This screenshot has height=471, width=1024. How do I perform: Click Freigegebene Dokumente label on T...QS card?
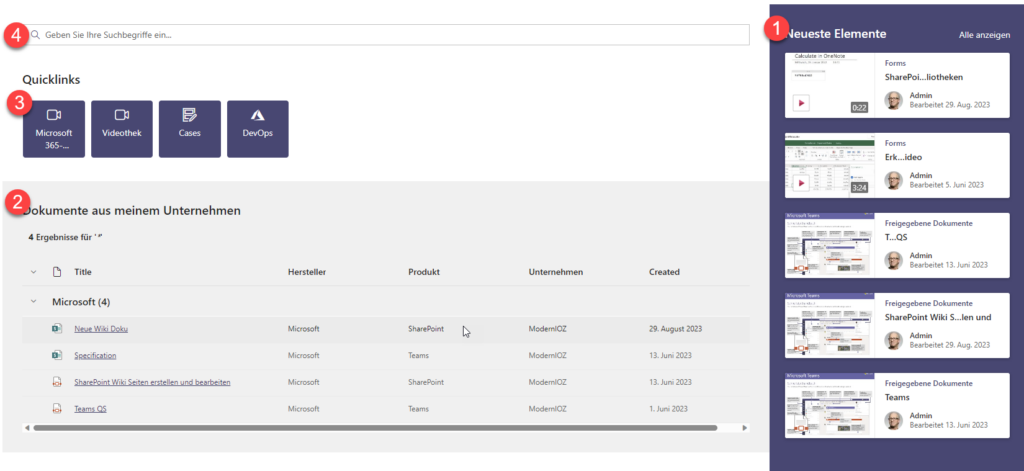(x=929, y=223)
